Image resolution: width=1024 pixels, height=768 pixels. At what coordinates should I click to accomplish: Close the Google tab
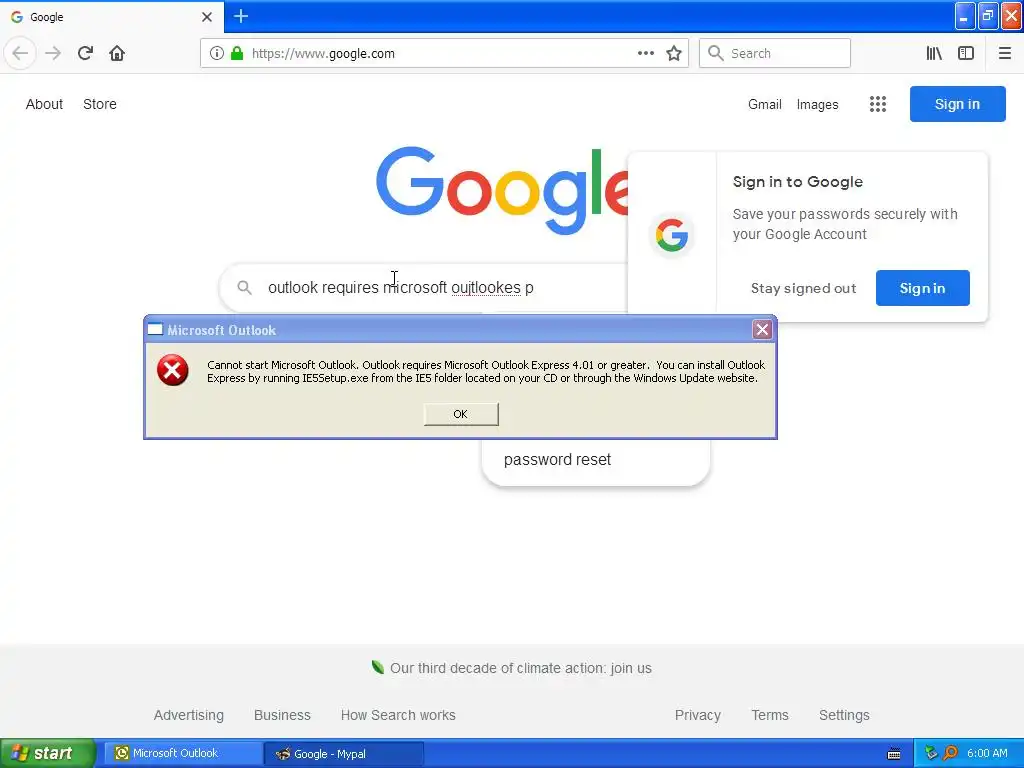tap(206, 16)
